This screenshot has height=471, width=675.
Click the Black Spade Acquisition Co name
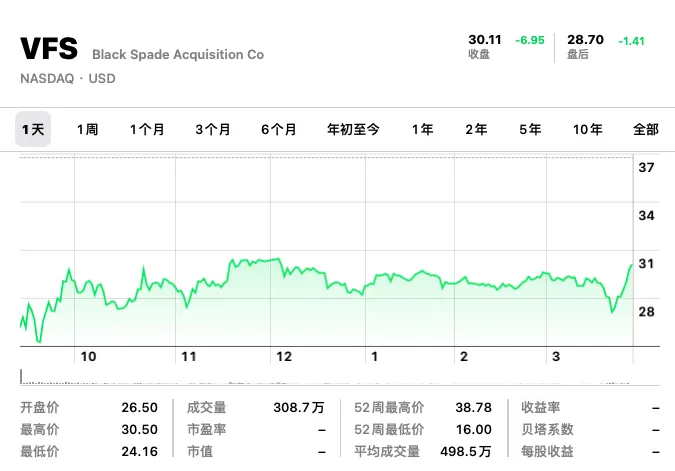(x=178, y=55)
